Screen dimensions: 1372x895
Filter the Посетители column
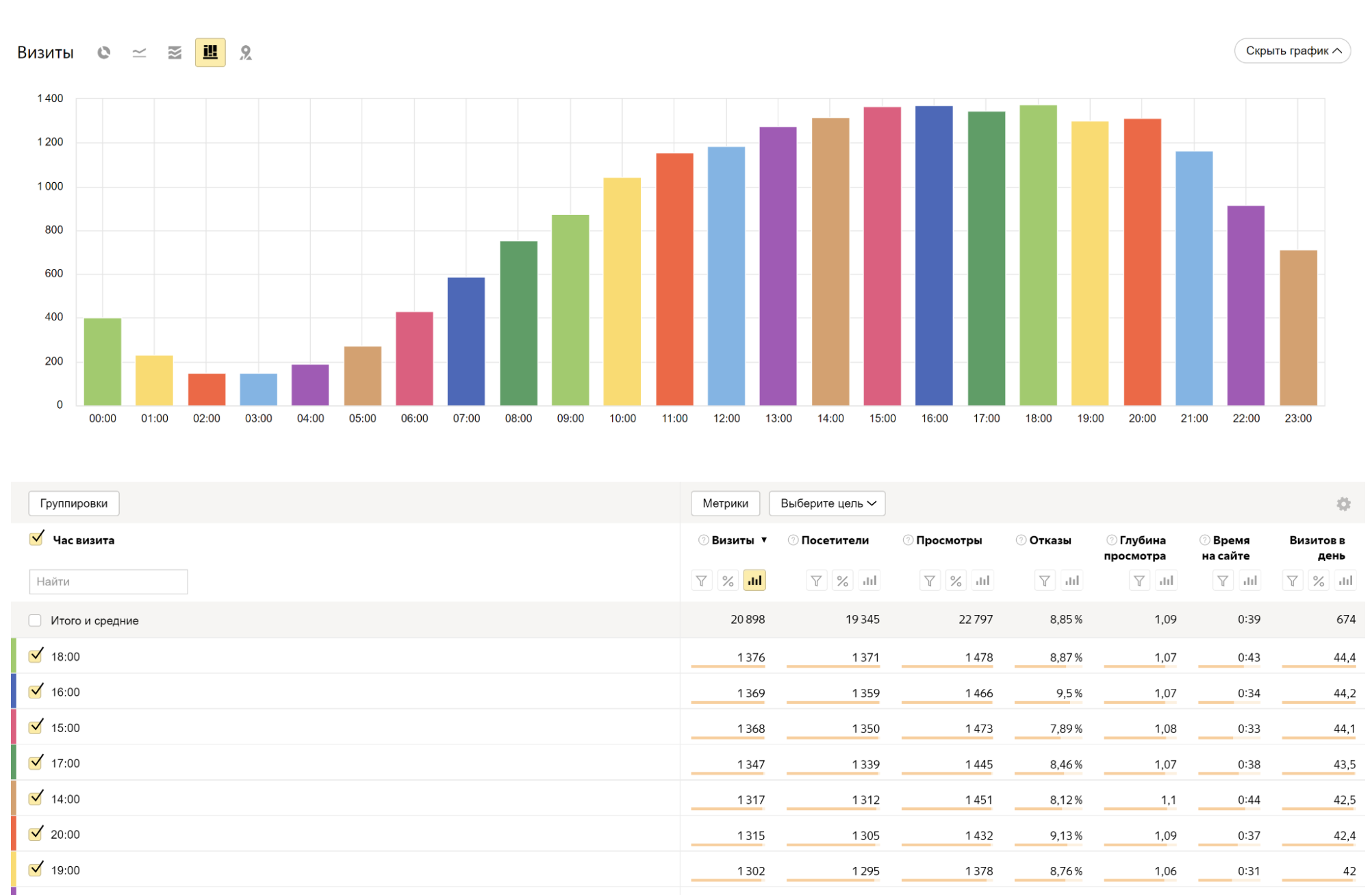pyautogui.click(x=816, y=581)
